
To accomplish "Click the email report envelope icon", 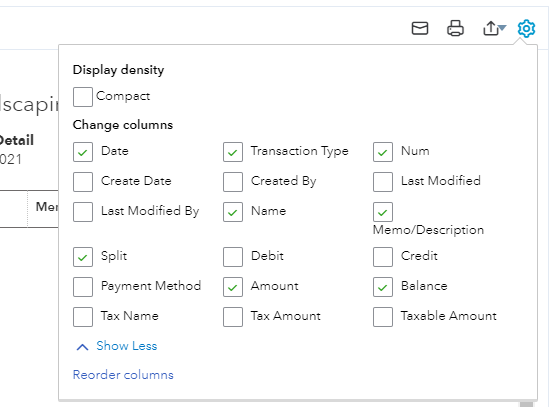I will point(420,28).
